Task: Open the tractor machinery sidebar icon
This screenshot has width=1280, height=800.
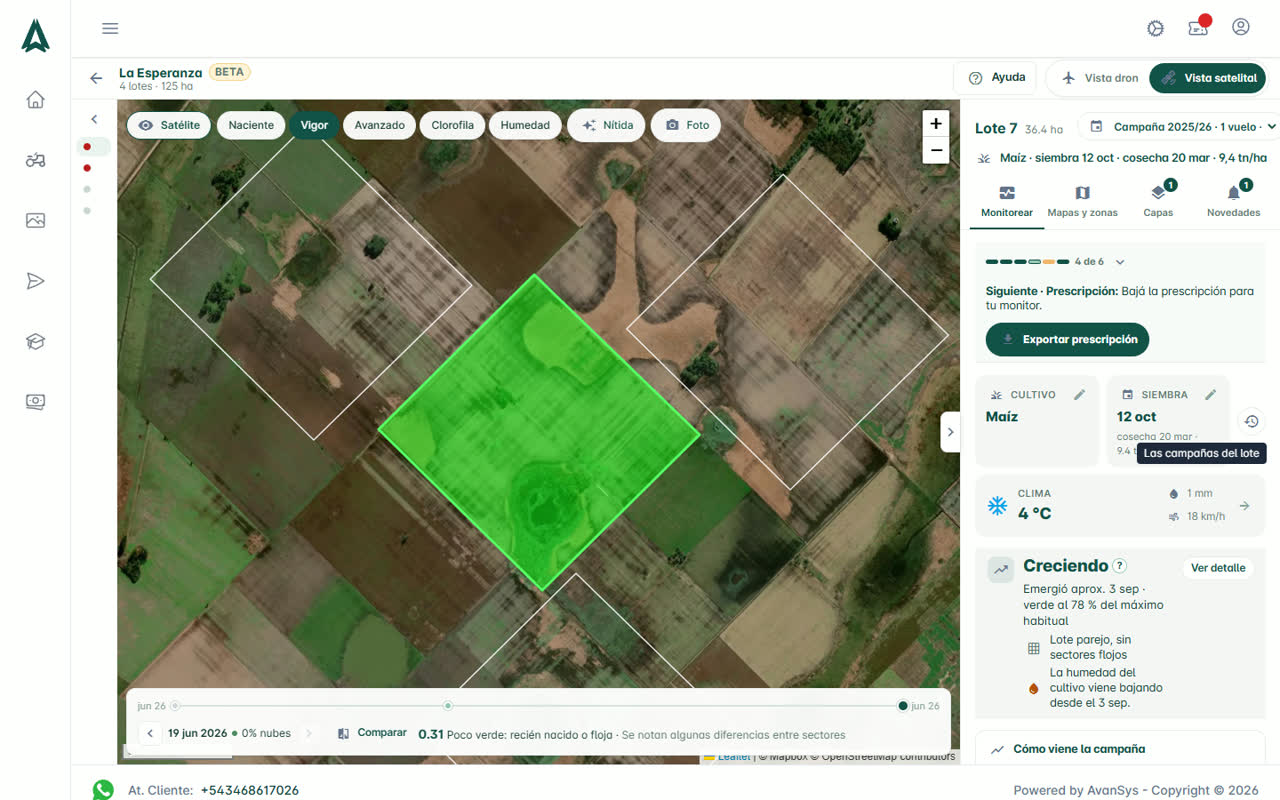Action: pyautogui.click(x=36, y=160)
